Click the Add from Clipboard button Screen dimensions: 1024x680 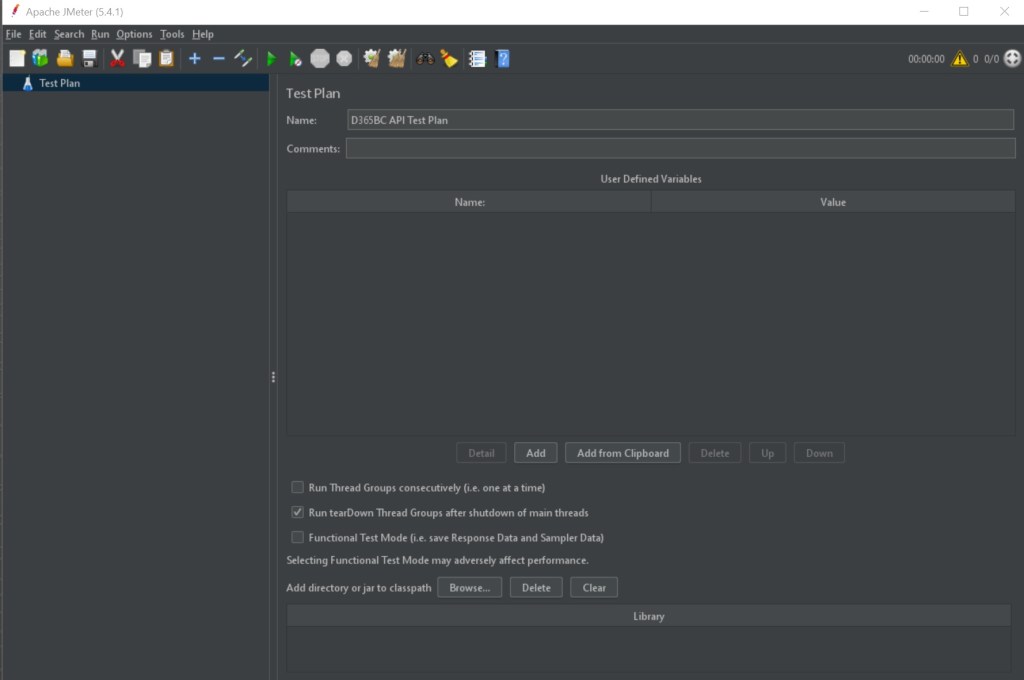(x=623, y=453)
